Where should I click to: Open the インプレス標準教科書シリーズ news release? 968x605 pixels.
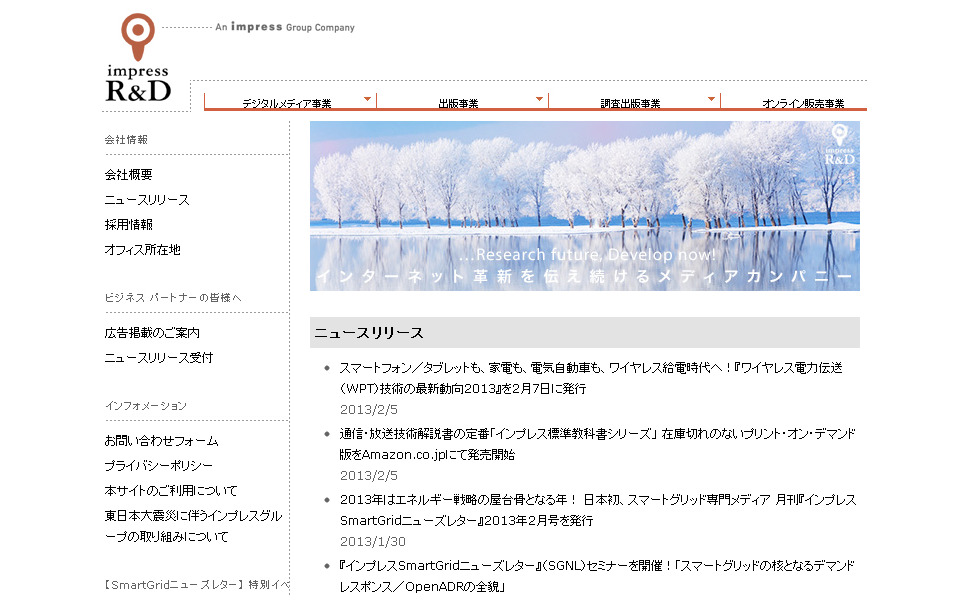[x=597, y=444]
